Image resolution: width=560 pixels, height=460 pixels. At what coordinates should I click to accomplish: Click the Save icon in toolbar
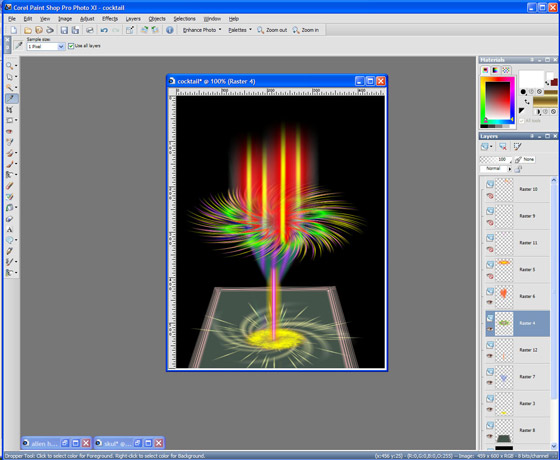click(x=64, y=30)
